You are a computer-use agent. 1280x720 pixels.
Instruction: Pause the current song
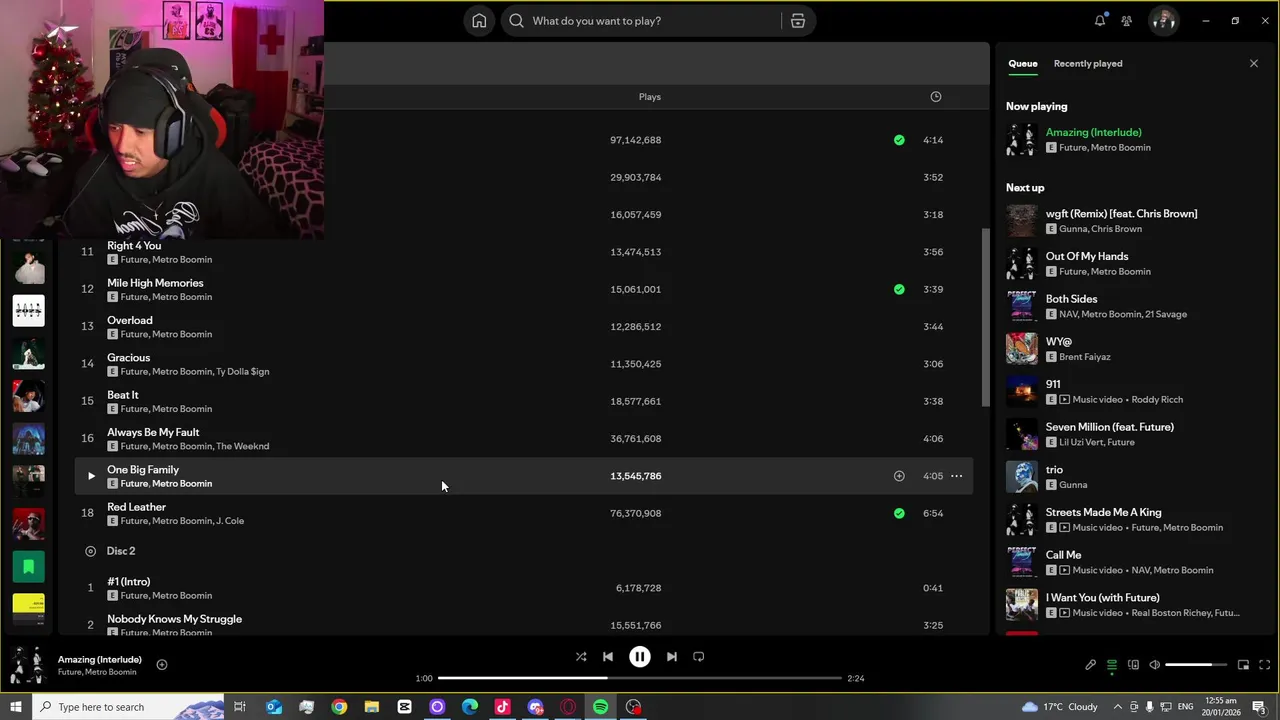[640, 657]
